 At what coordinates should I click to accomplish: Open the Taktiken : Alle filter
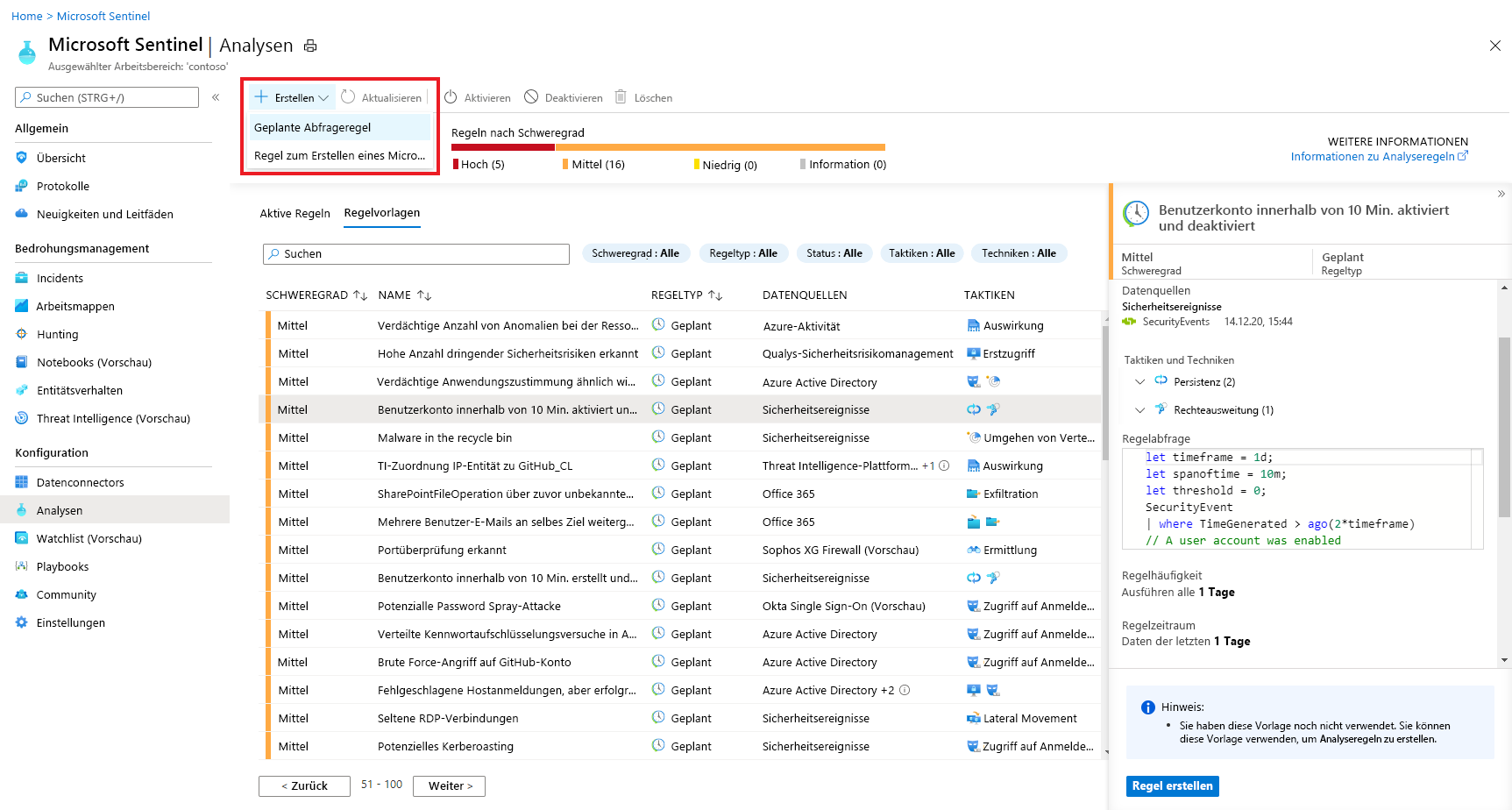[922, 253]
